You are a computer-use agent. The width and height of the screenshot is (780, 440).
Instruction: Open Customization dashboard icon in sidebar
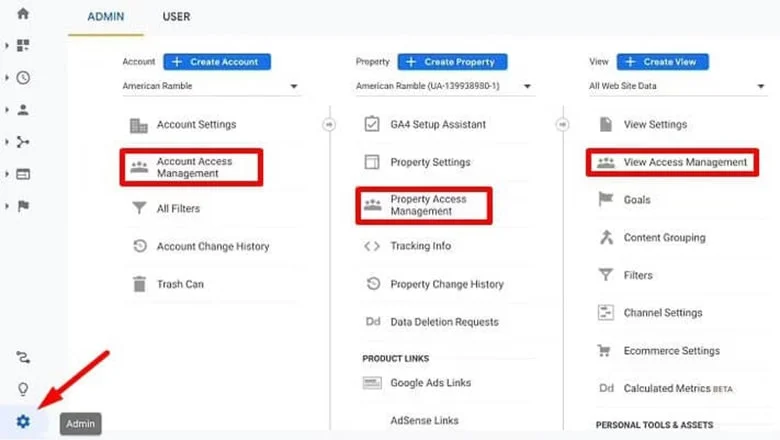pos(23,46)
